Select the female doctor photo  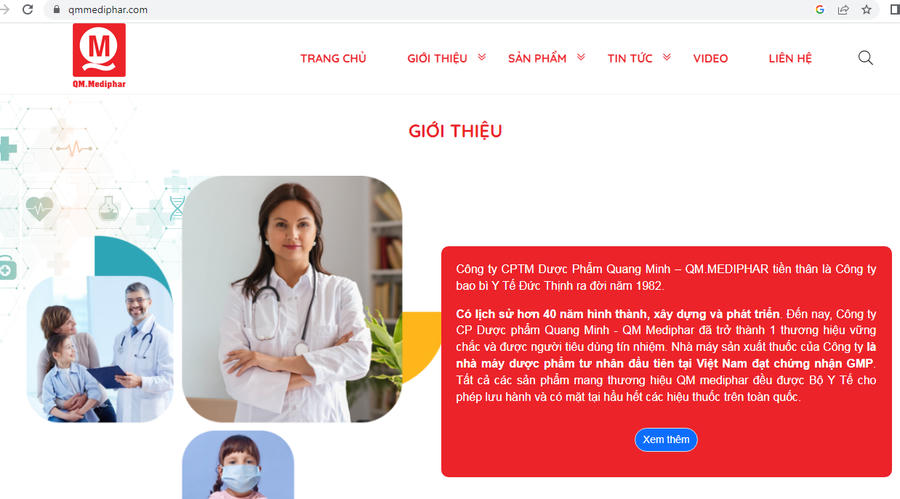(x=292, y=299)
